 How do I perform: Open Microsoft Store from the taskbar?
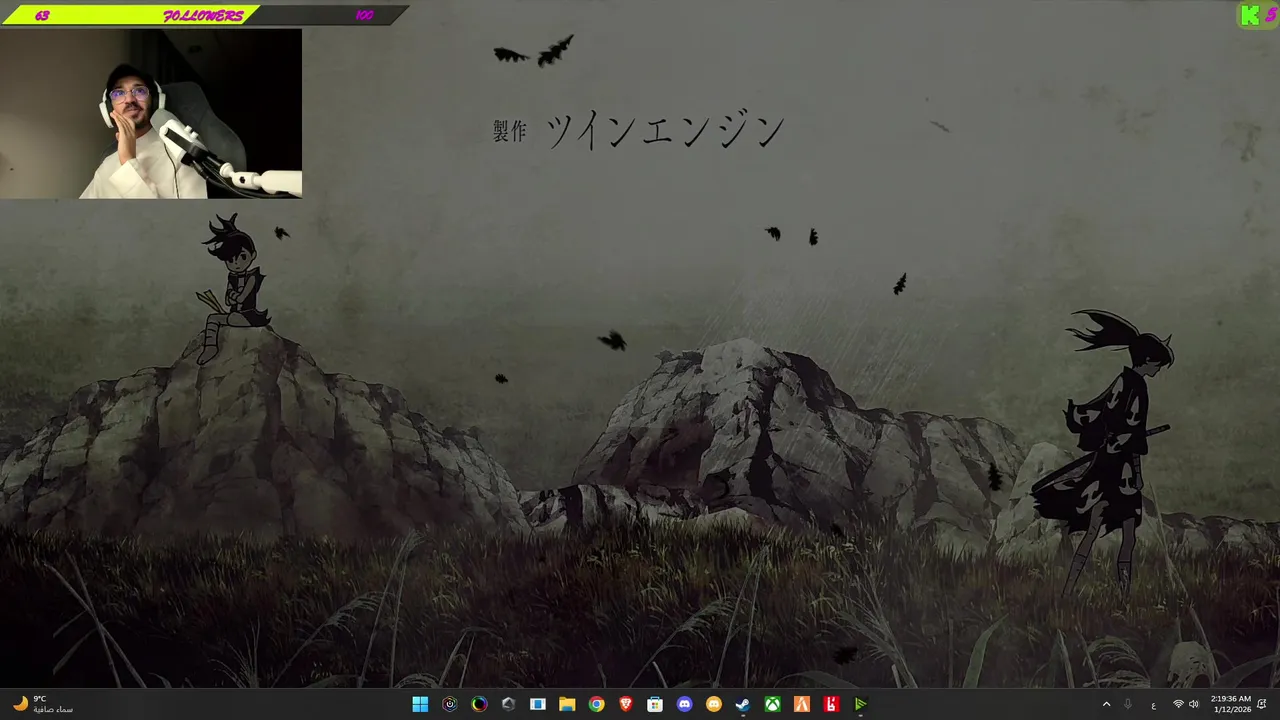(x=655, y=704)
